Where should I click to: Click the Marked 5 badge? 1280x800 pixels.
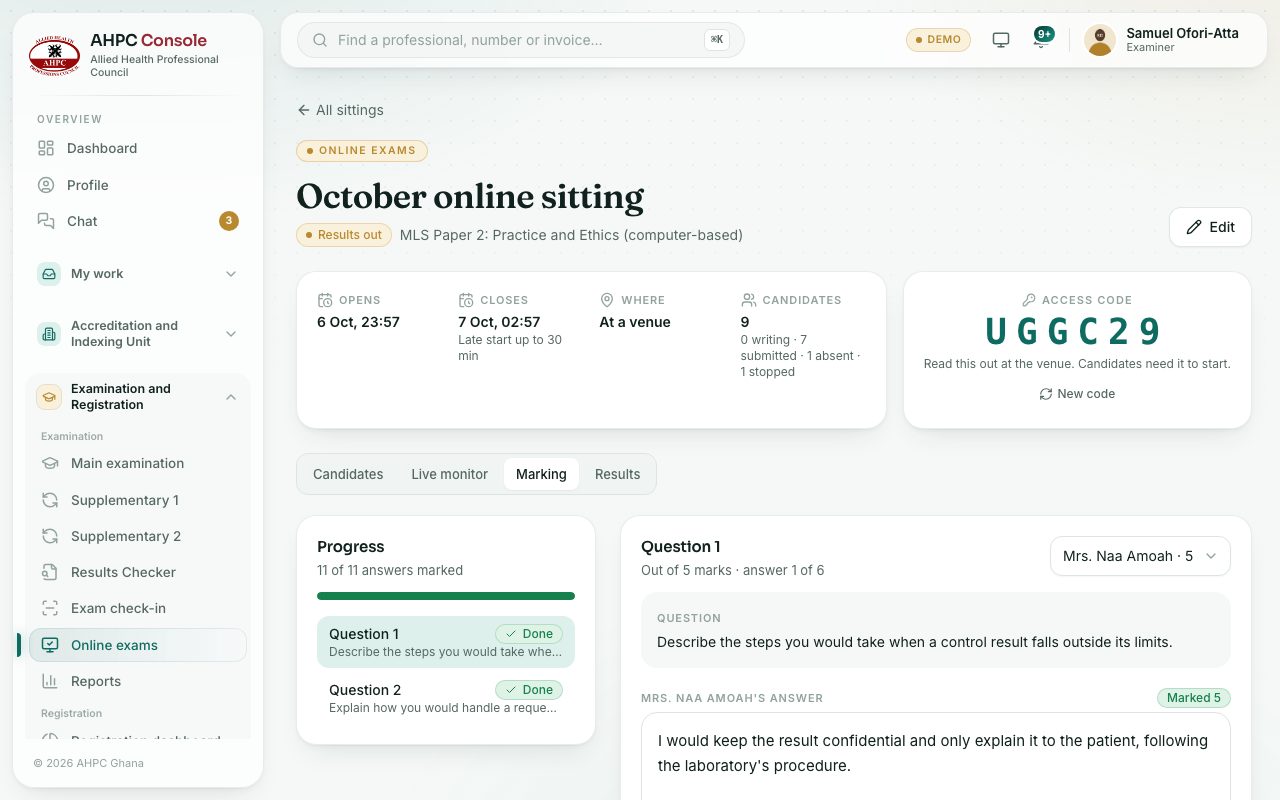(1194, 698)
